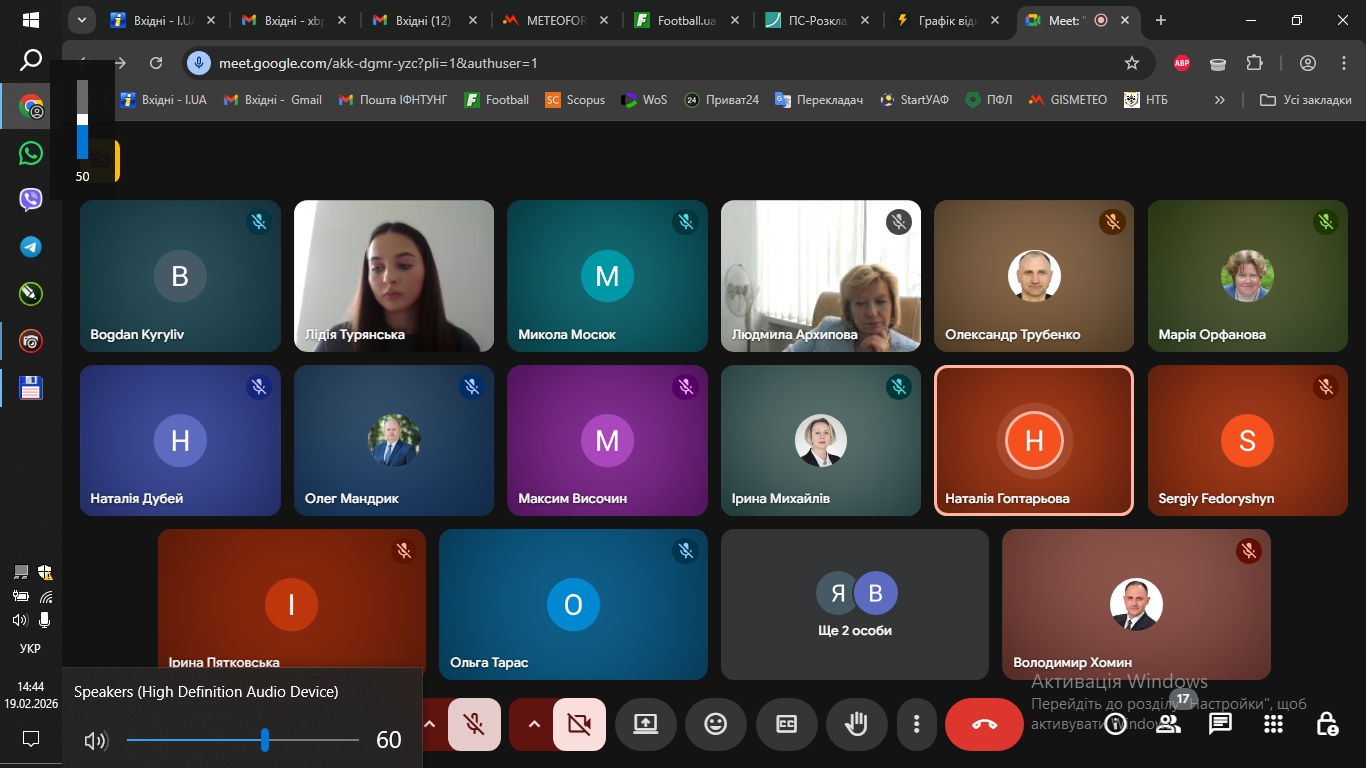Open the activities grid icon
Viewport: 1366px width, 768px height.
(1273, 724)
